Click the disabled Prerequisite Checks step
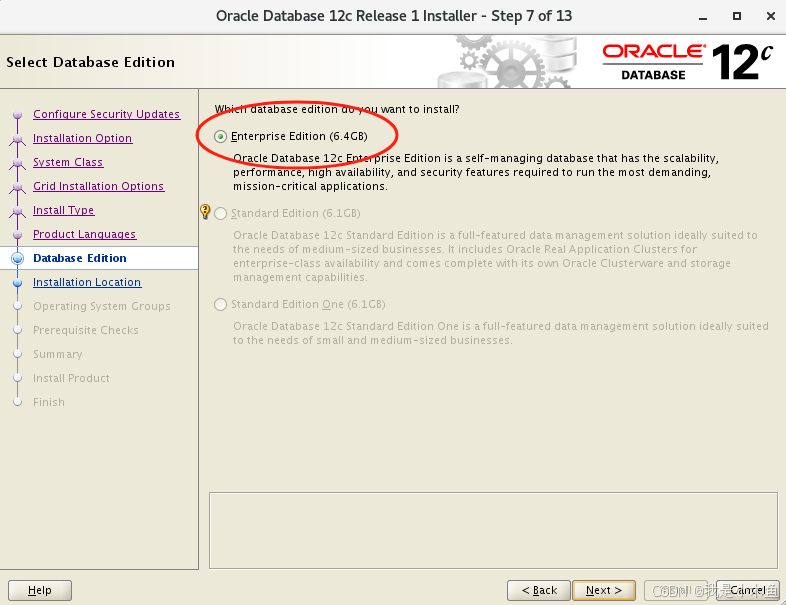Image resolution: width=786 pixels, height=605 pixels. 86,330
